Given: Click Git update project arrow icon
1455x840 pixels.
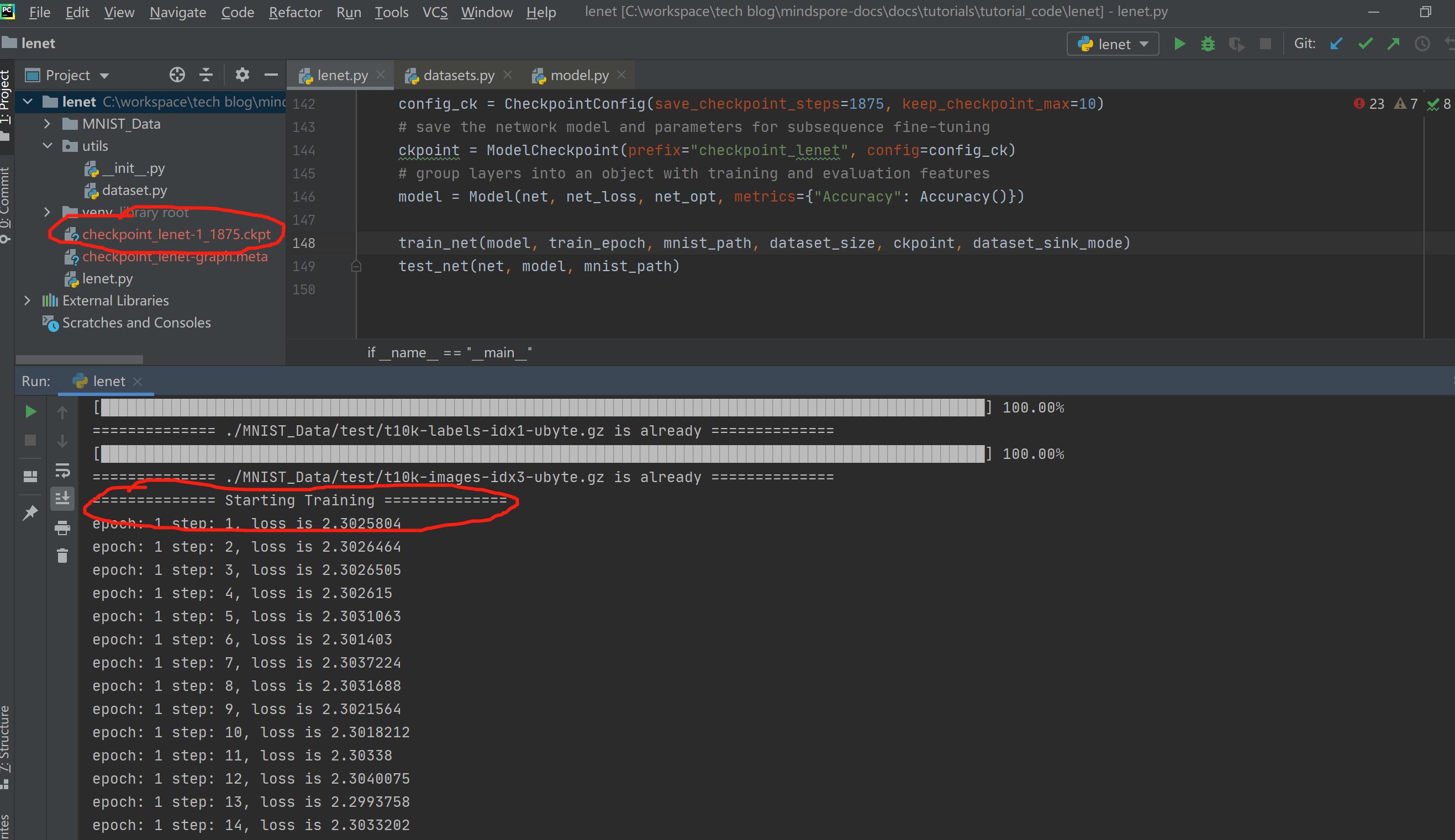Looking at the screenshot, I should coord(1336,44).
